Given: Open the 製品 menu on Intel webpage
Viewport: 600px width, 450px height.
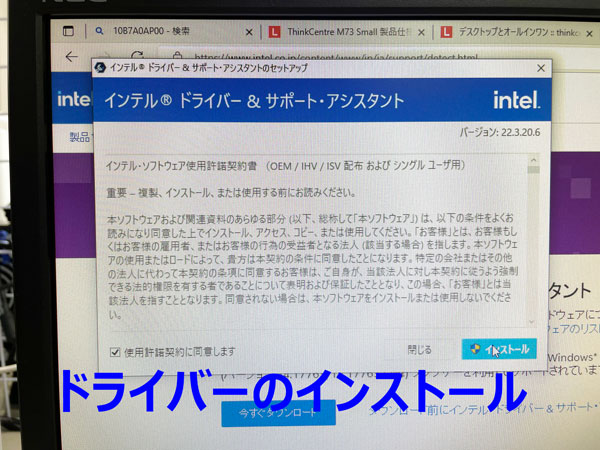Looking at the screenshot, I should [x=79, y=137].
